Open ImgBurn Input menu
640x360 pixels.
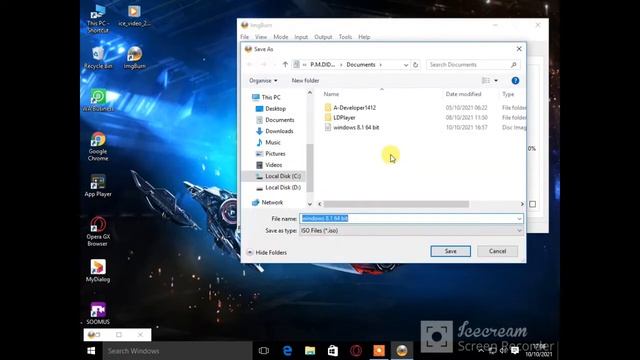click(301, 37)
